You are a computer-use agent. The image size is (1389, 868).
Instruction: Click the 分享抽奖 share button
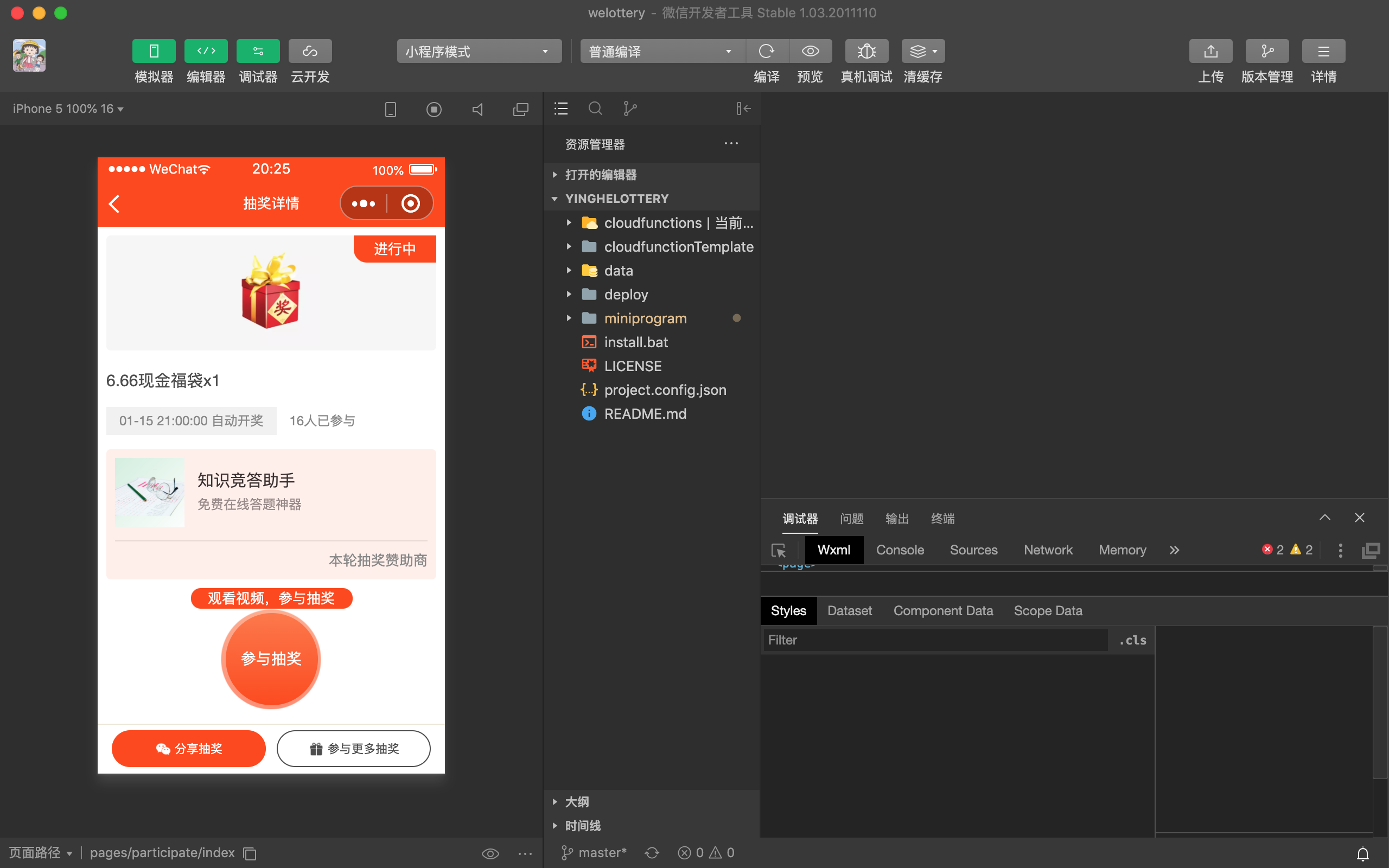[x=188, y=749]
